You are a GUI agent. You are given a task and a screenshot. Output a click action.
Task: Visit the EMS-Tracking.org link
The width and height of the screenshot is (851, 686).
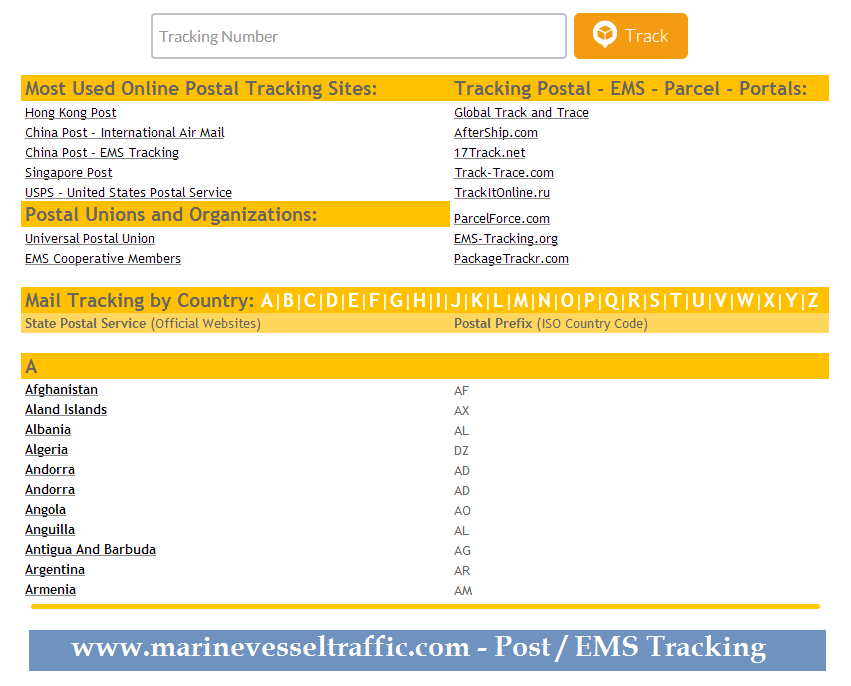click(506, 239)
